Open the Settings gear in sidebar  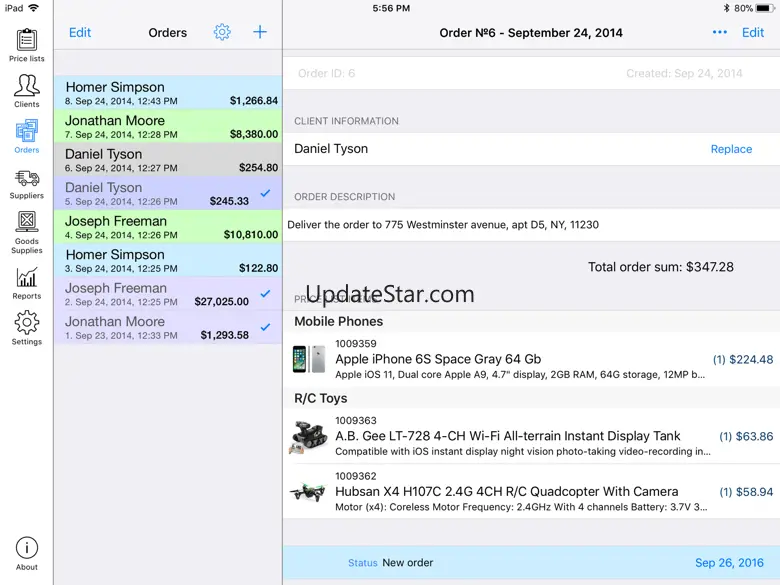(27, 323)
